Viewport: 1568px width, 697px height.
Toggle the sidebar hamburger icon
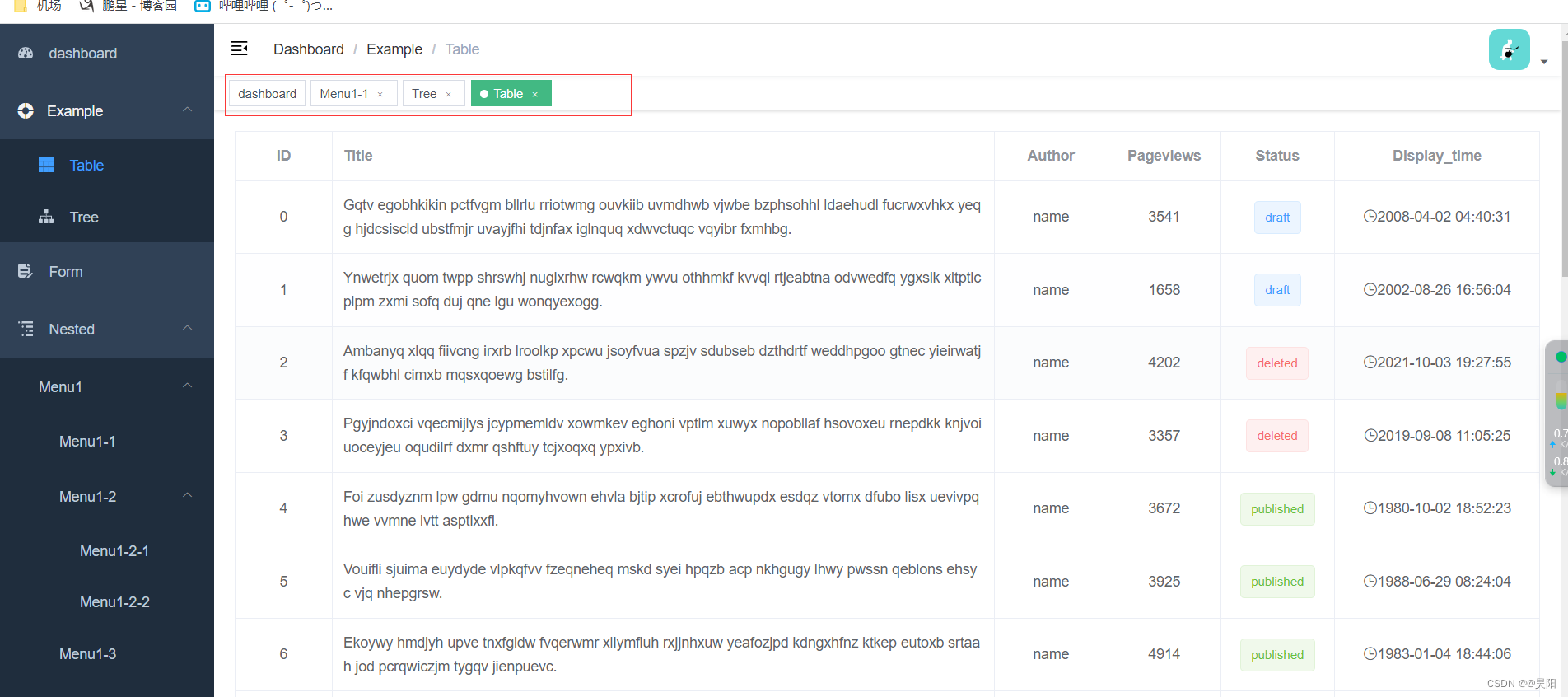240,49
